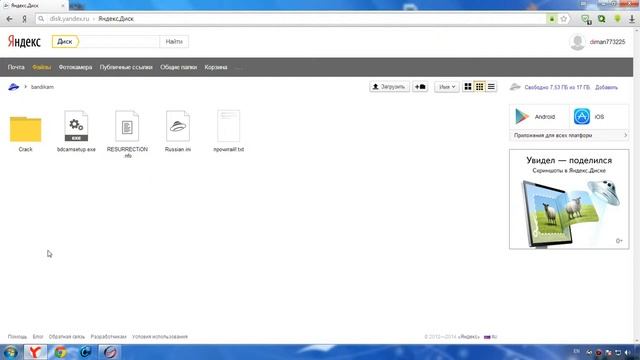Click the taskbar volume speaker icon

pyautogui.click(x=627, y=352)
